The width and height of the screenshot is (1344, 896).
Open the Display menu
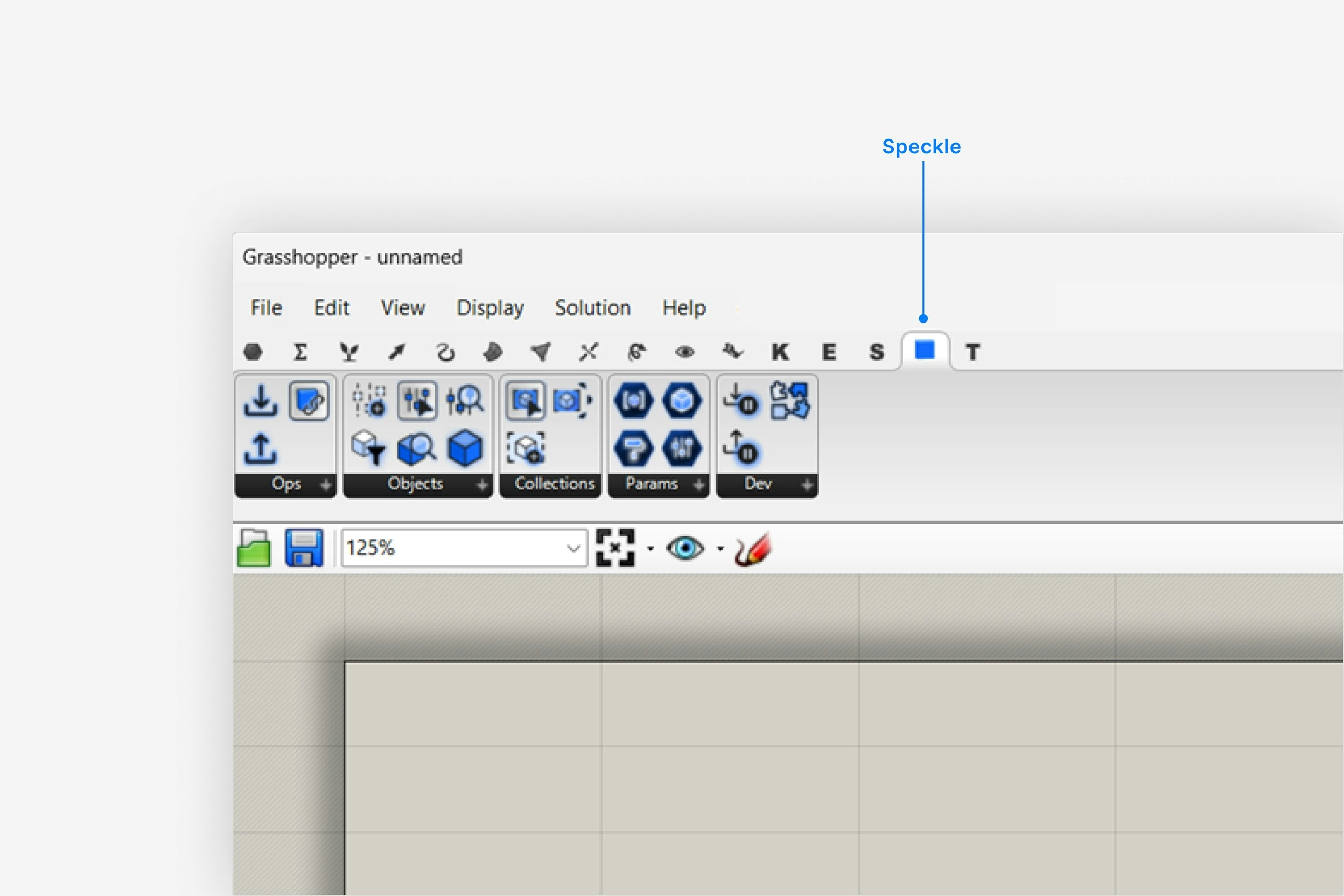click(x=489, y=308)
